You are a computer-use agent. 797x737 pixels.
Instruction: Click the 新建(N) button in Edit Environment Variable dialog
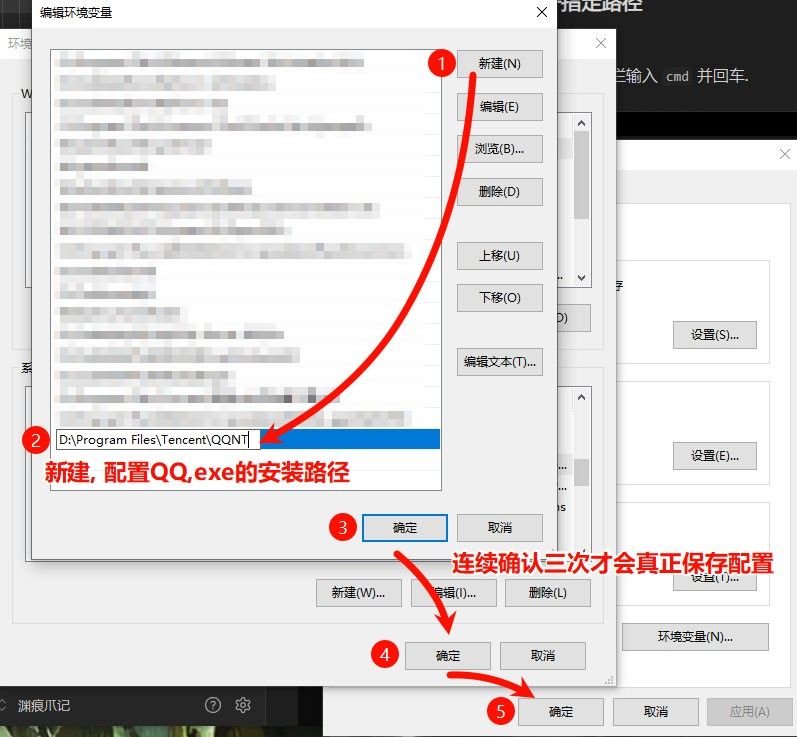click(x=500, y=64)
